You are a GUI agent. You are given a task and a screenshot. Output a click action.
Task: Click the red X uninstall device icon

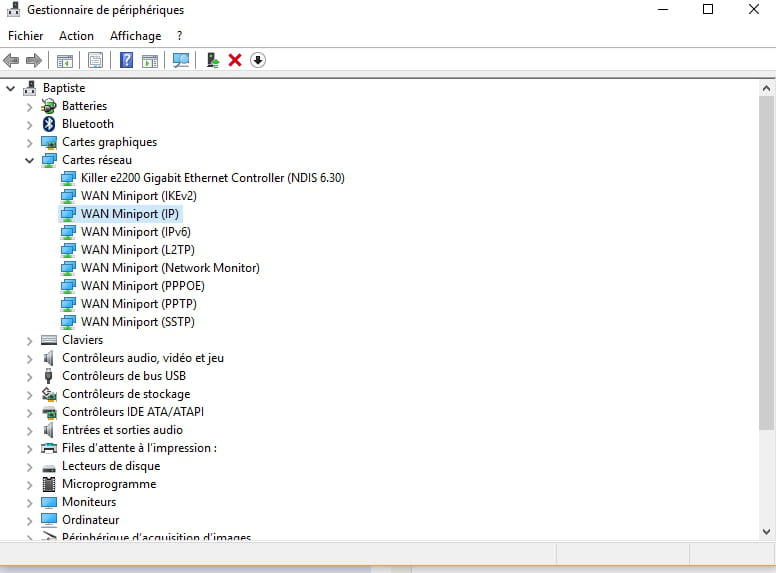point(235,60)
